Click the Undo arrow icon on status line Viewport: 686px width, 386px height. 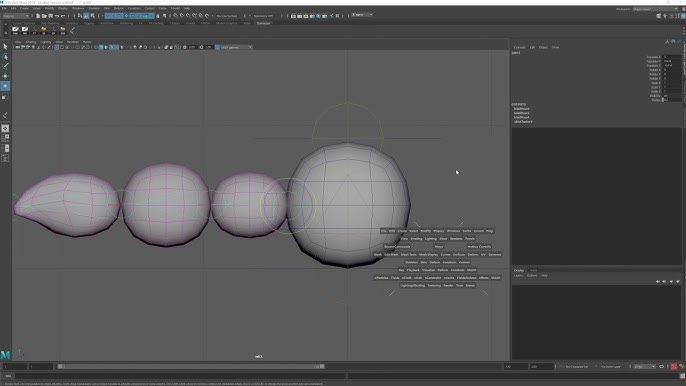[57, 16]
